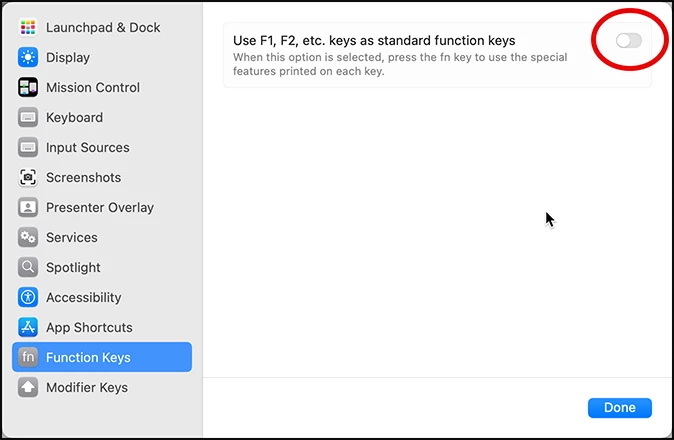The image size is (674, 440).
Task: Open the Modifier Keys text label
Action: [x=87, y=387]
